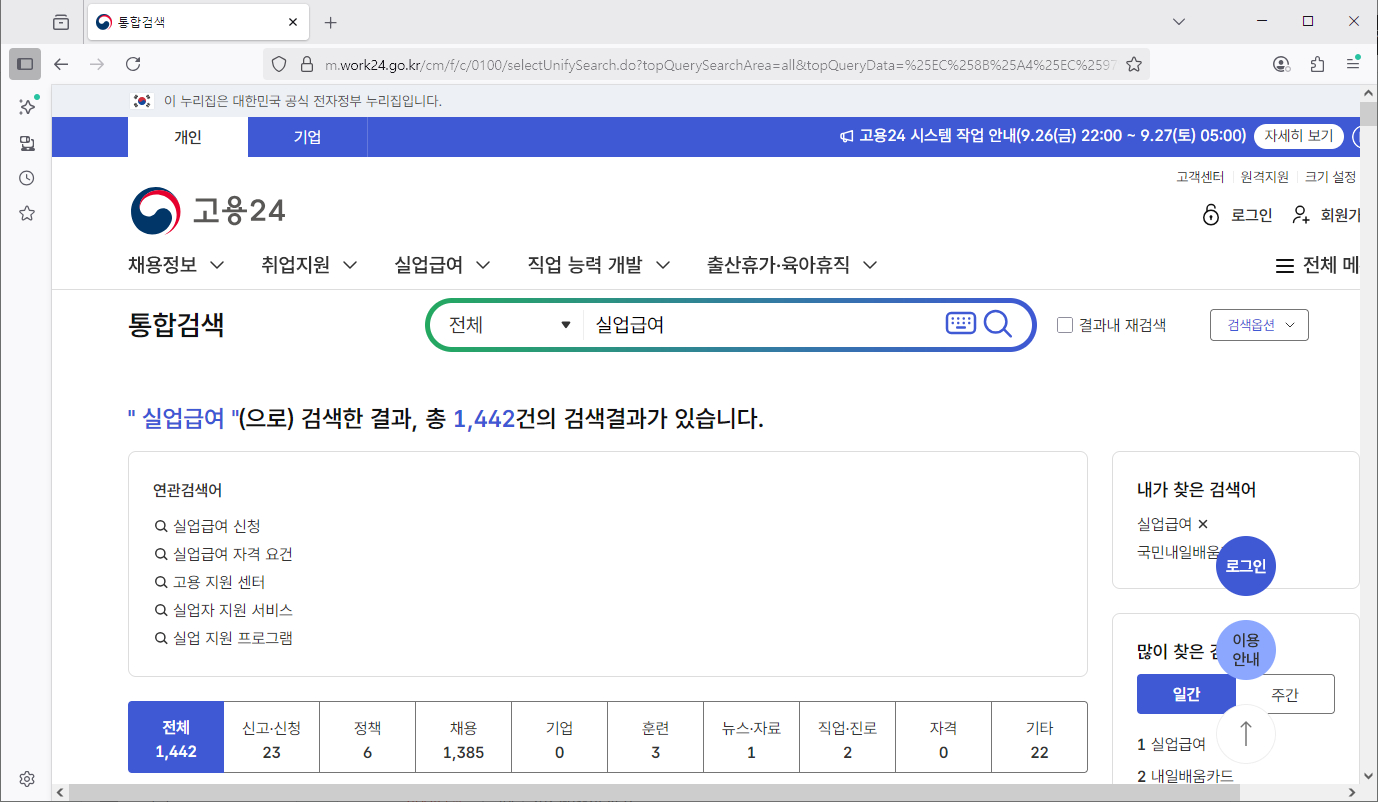Open the 전체 메뉴 hamburger menu
The image size is (1378, 802).
coord(1285,265)
